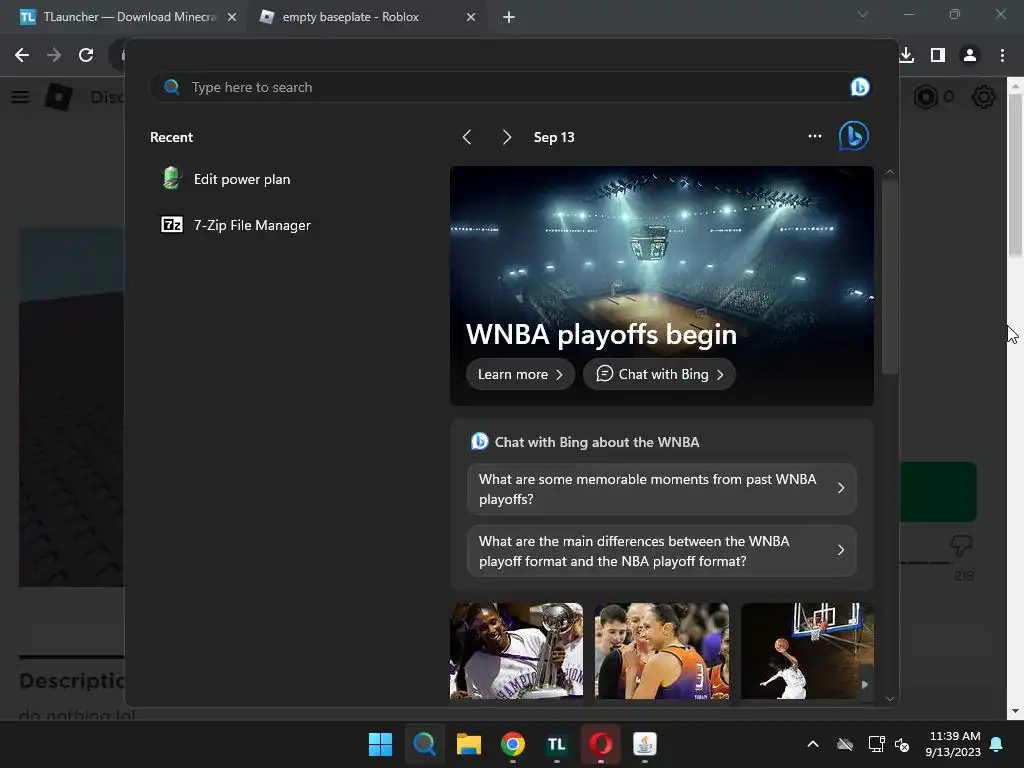
Task: Click the Roblox logo in page header
Action: pyautogui.click(x=59, y=97)
